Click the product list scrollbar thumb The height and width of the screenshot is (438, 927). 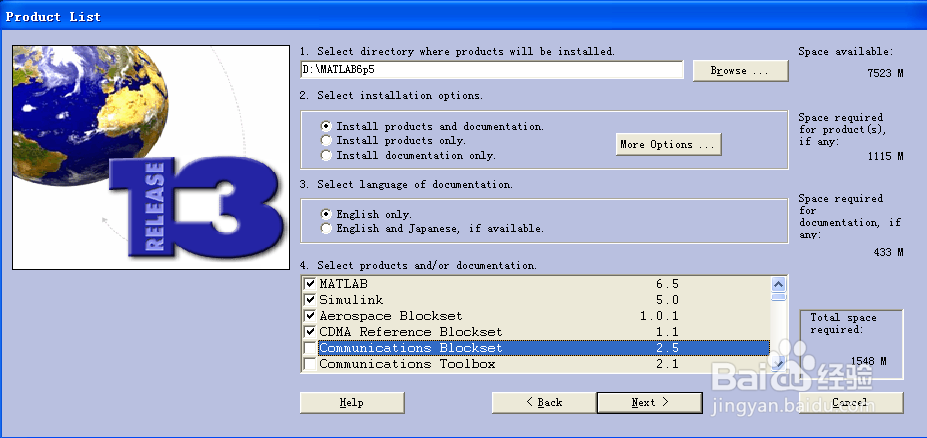click(779, 296)
